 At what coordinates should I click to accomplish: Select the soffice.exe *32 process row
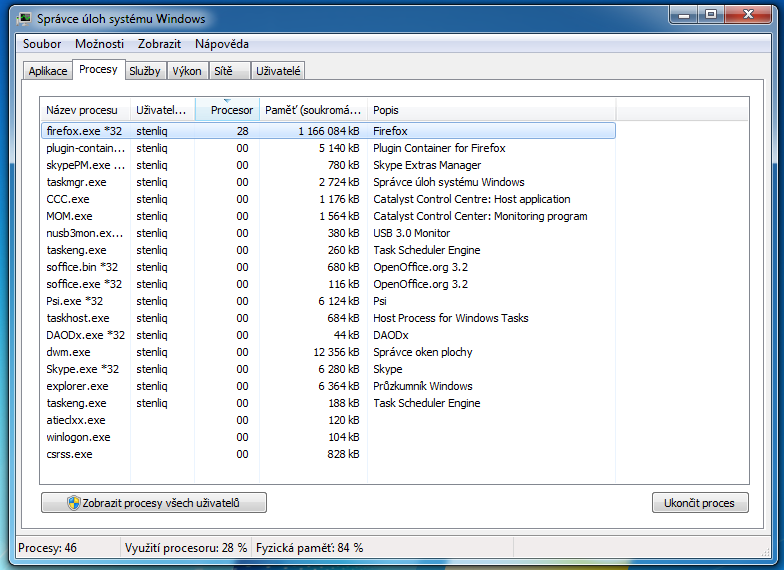328,284
